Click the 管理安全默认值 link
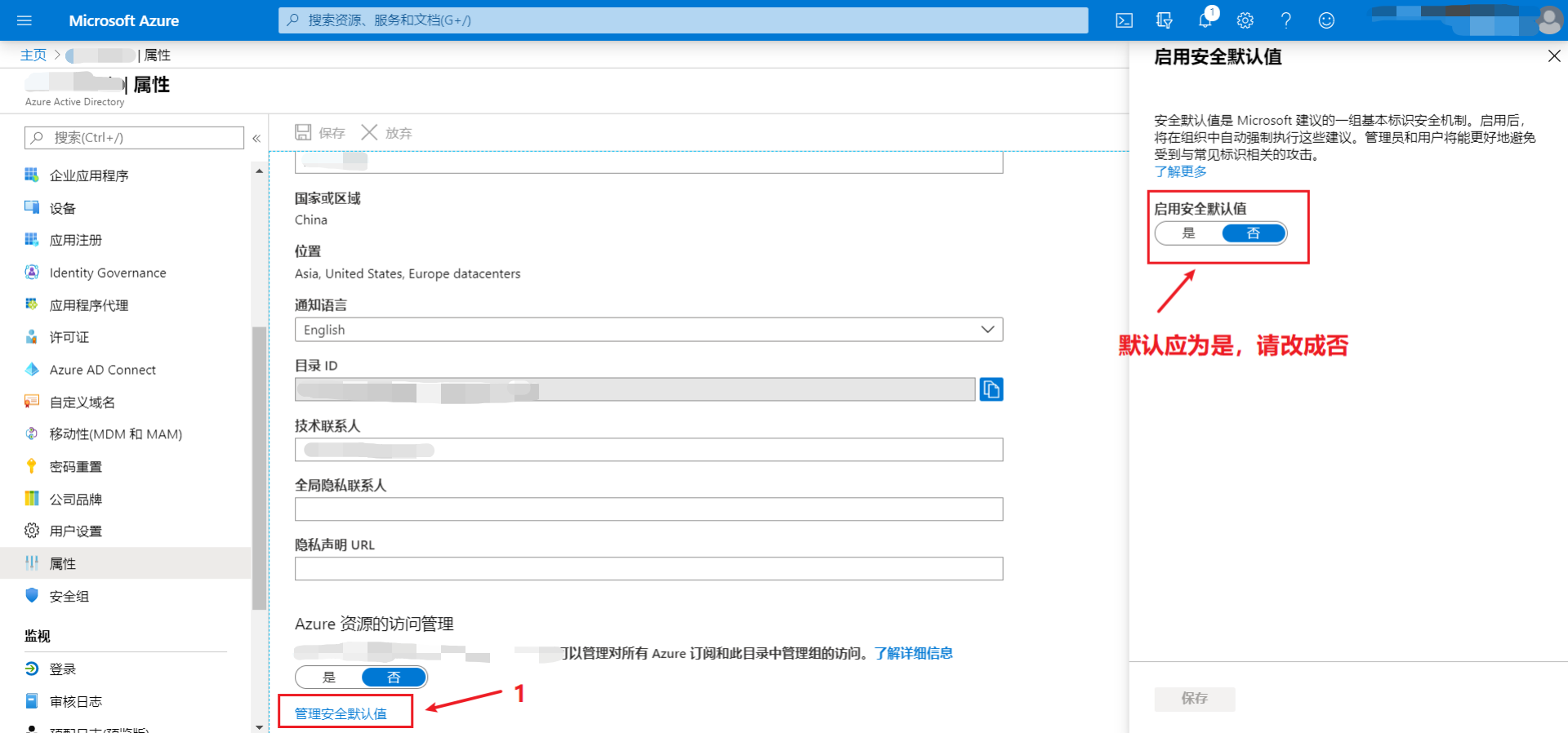The height and width of the screenshot is (733, 1568). coord(341,713)
